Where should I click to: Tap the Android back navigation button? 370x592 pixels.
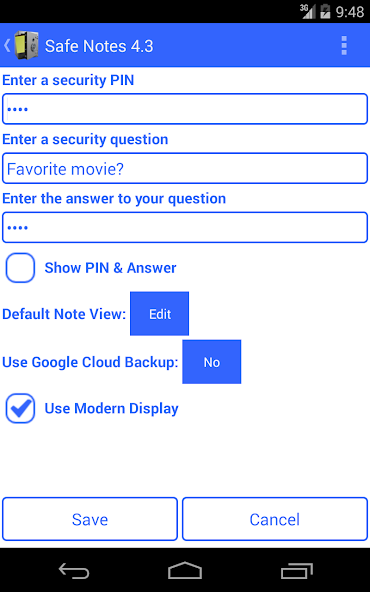74,570
